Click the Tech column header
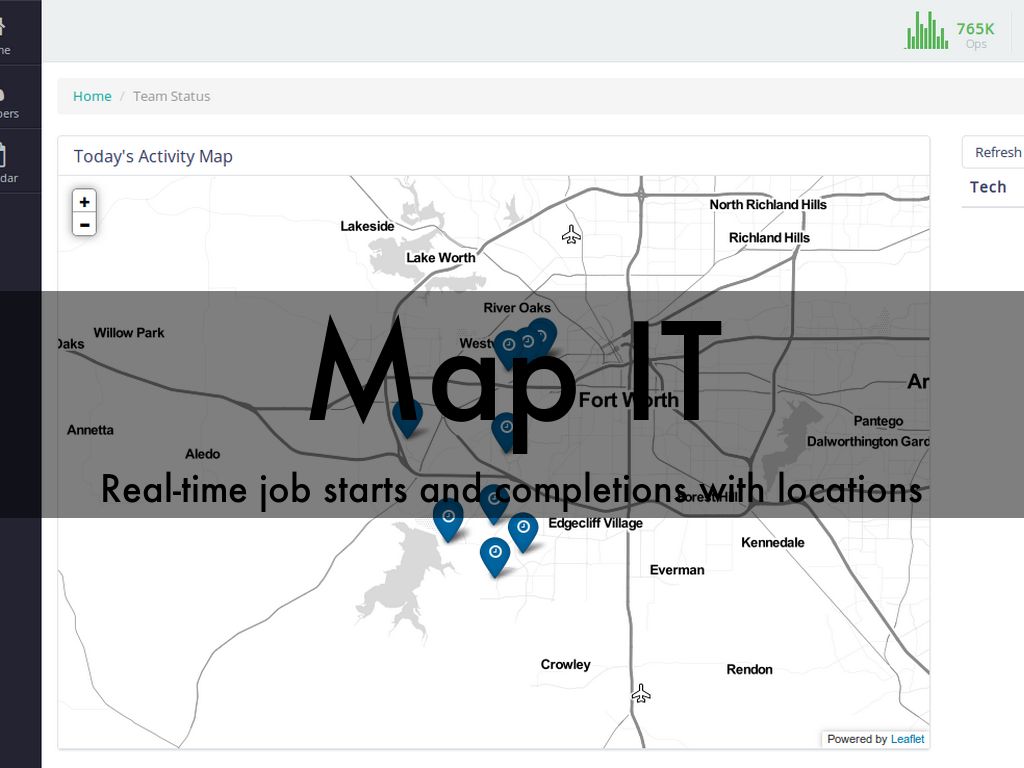The image size is (1024, 768). (988, 187)
